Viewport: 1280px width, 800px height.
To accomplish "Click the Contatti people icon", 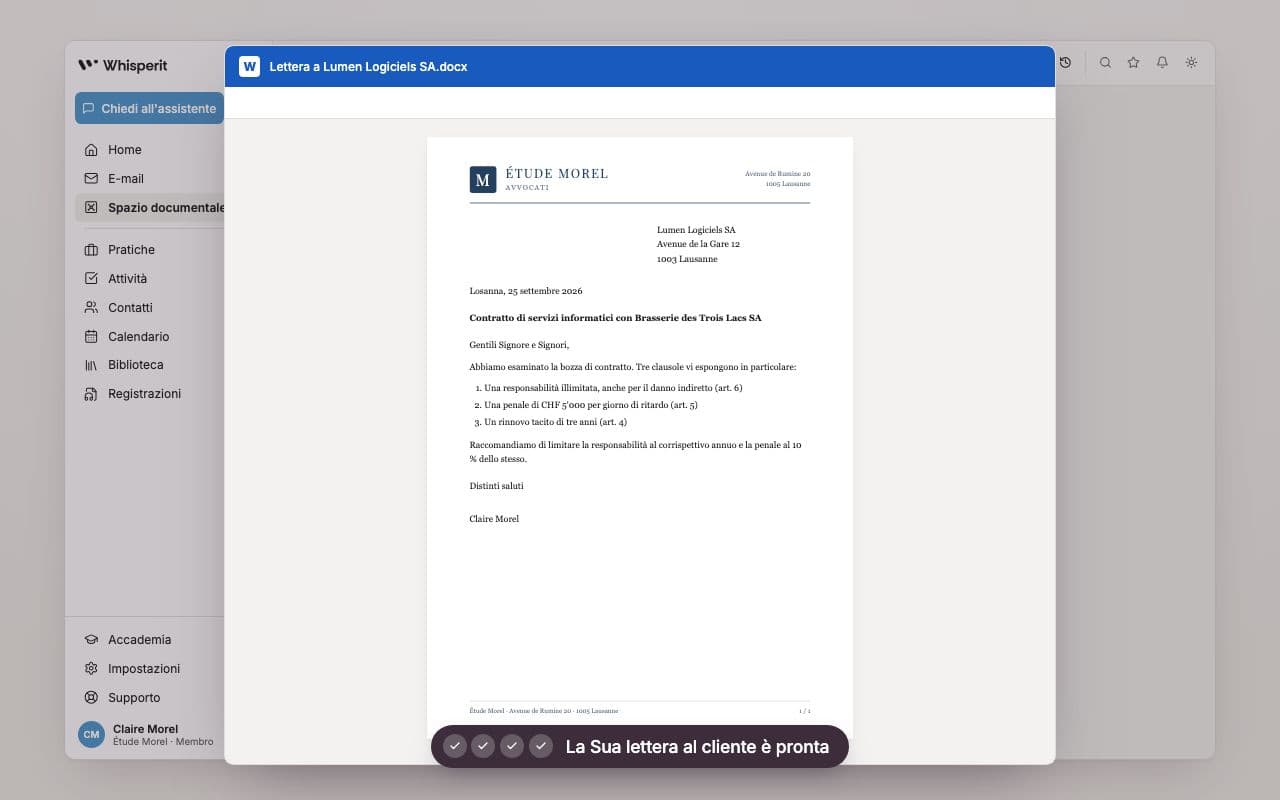I will (91, 308).
